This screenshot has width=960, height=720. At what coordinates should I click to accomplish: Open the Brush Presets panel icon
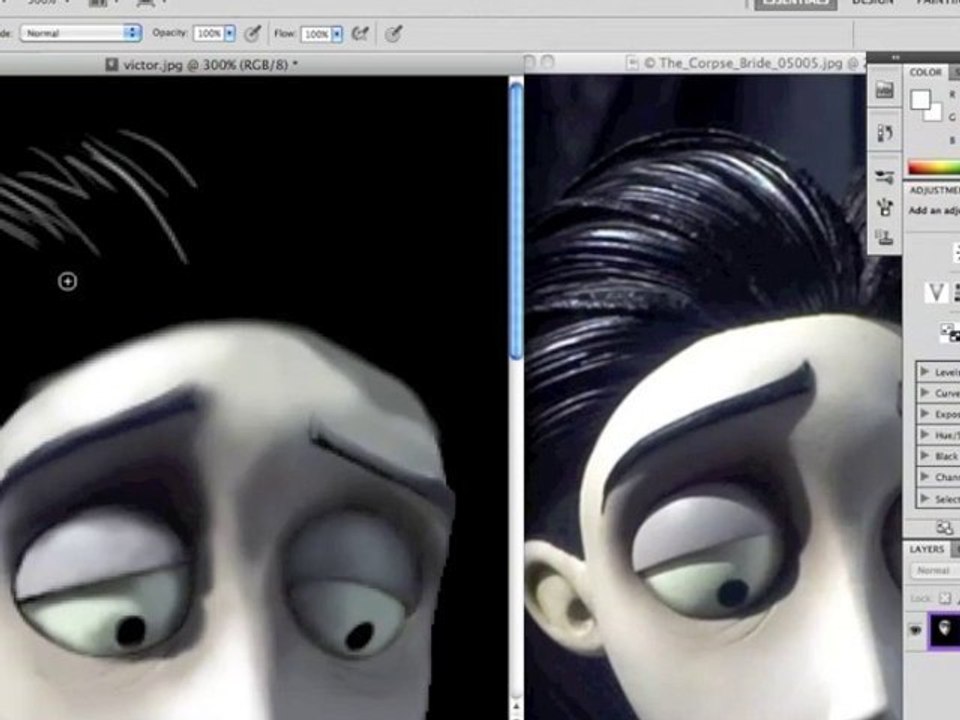[x=884, y=208]
